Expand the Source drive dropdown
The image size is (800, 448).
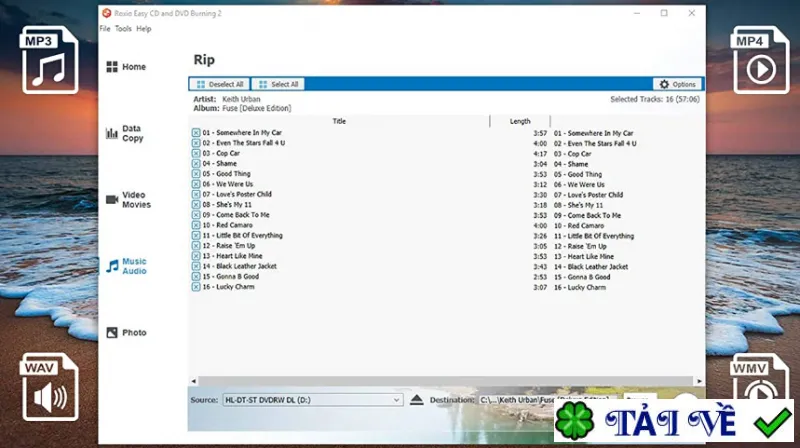(x=396, y=400)
